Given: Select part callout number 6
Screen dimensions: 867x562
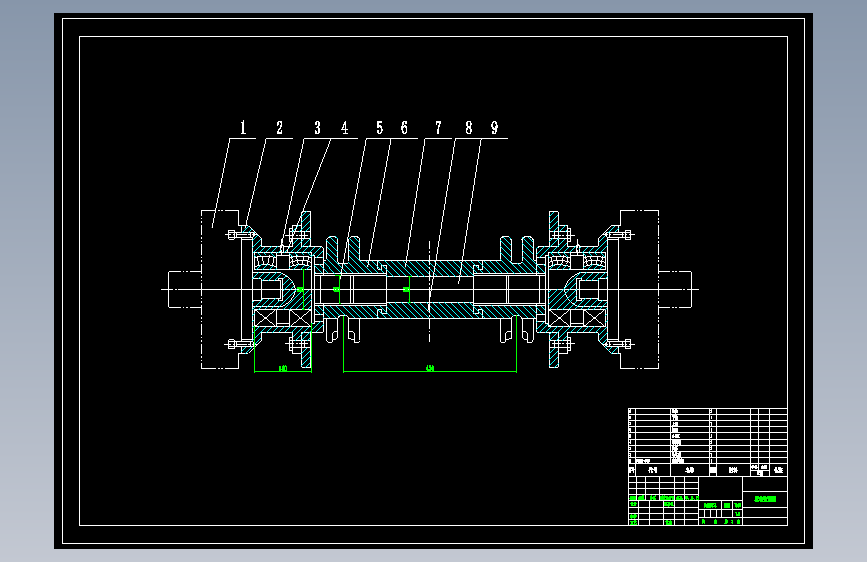Looking at the screenshot, I should click(x=404, y=128).
